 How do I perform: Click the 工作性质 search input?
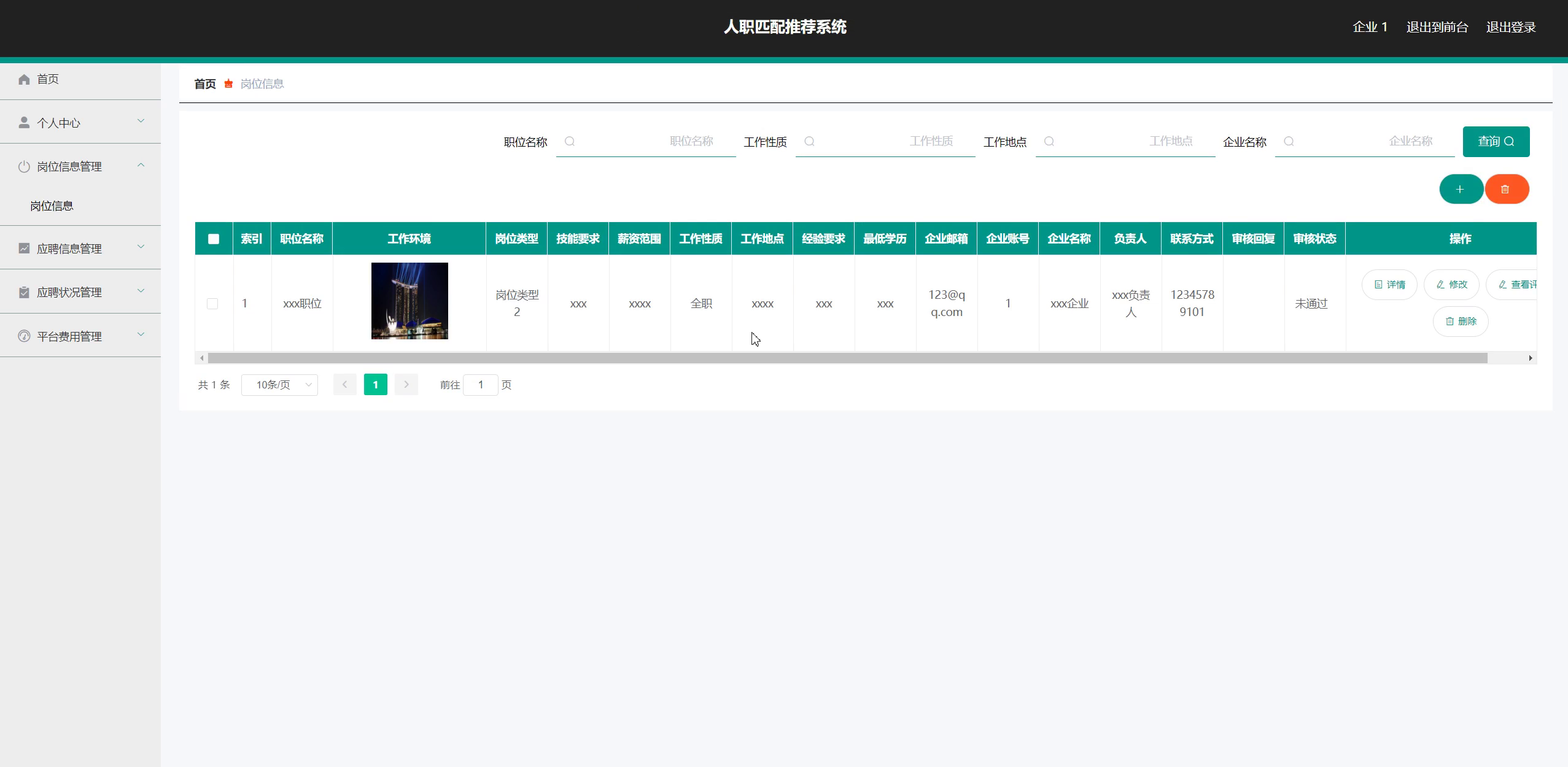tap(885, 142)
